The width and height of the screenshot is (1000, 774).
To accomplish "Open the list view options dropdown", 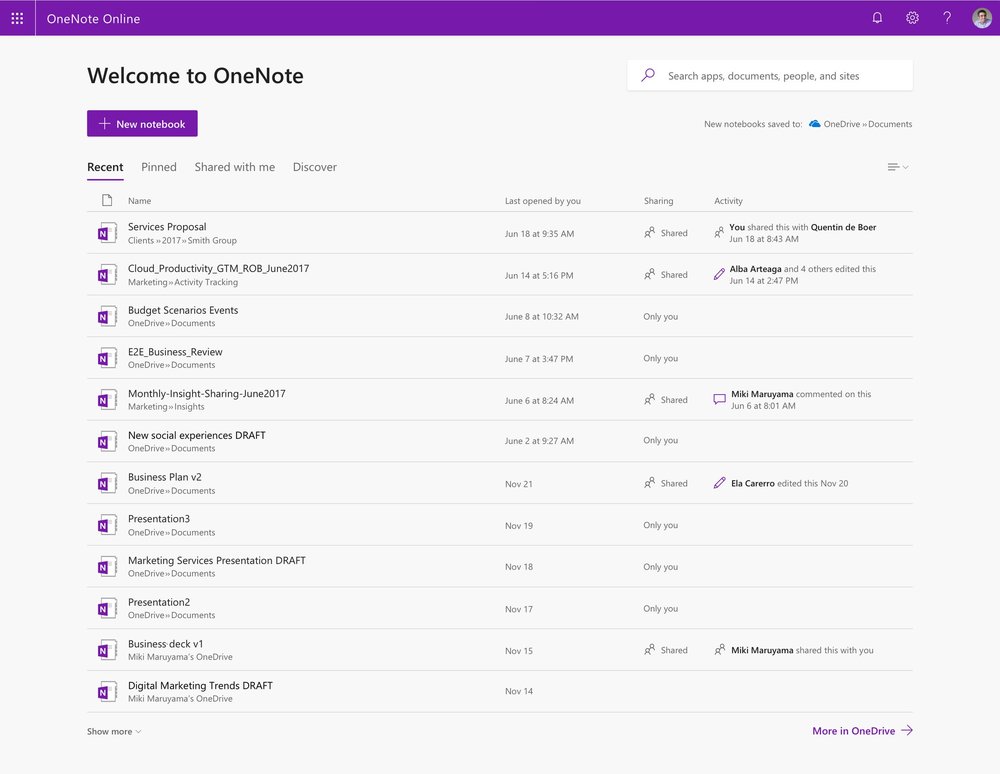I will 897,167.
